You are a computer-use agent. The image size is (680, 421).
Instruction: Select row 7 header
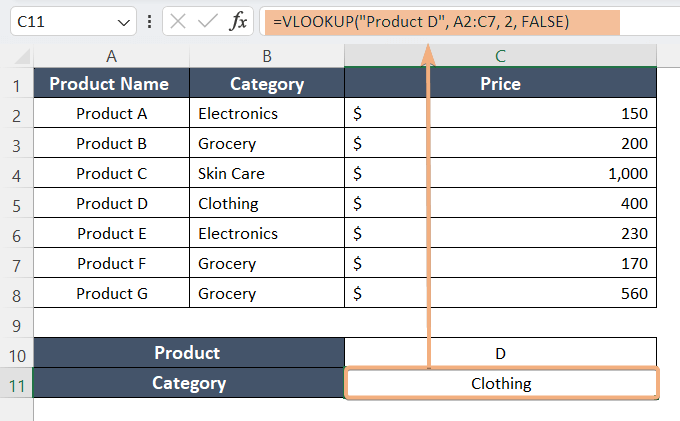pyautogui.click(x=16, y=265)
